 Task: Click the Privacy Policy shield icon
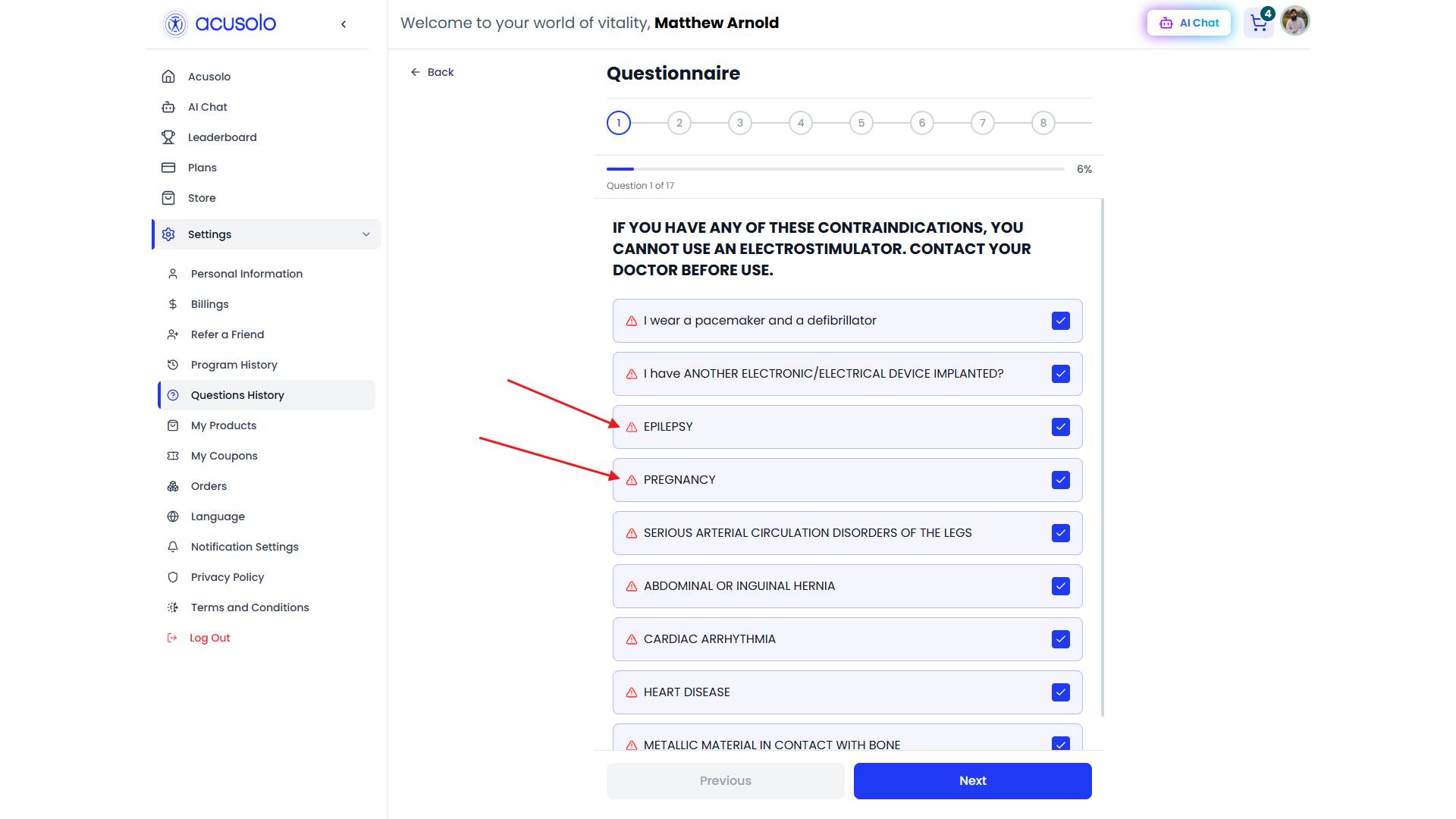click(x=173, y=577)
